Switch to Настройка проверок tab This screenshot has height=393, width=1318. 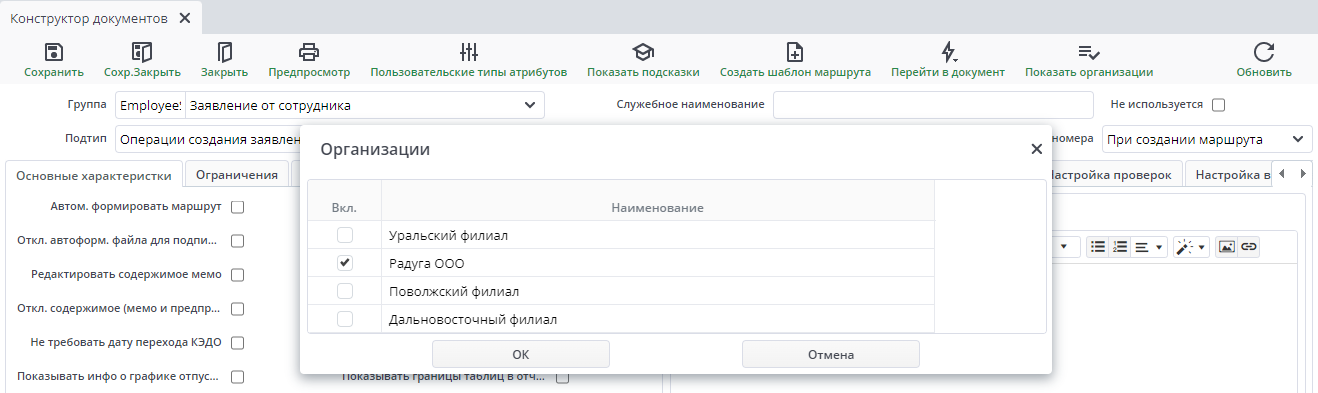pyautogui.click(x=1111, y=175)
